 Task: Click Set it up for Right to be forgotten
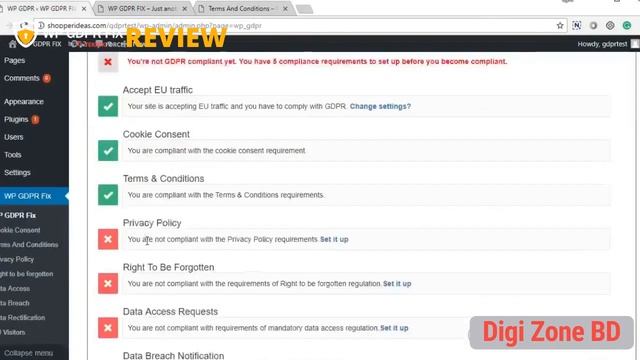click(x=397, y=283)
